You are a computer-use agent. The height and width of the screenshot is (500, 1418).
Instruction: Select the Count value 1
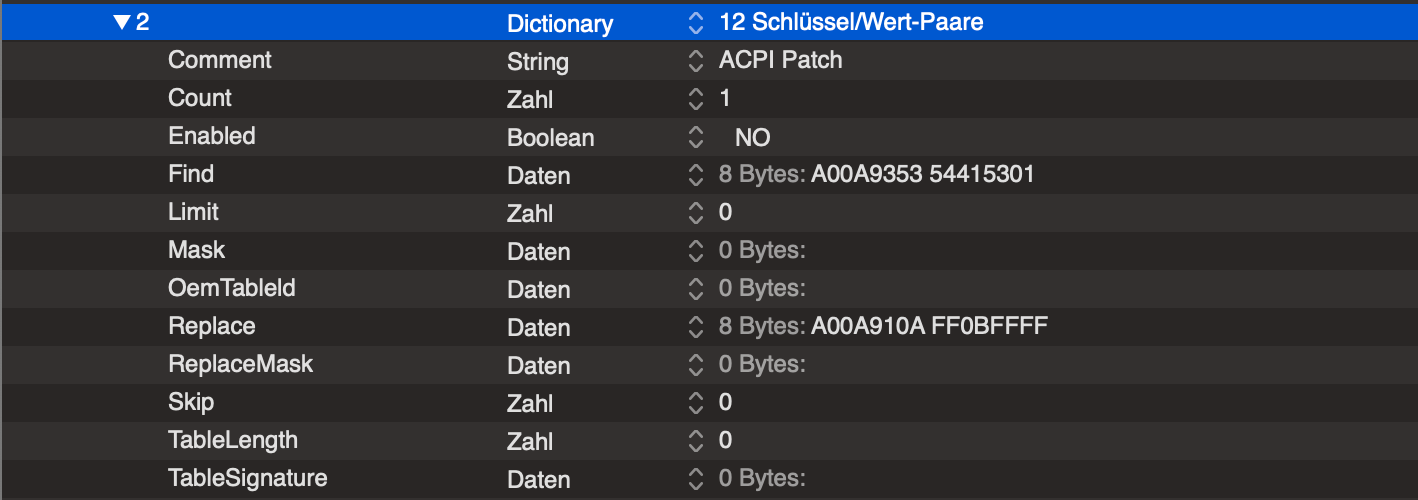click(725, 99)
